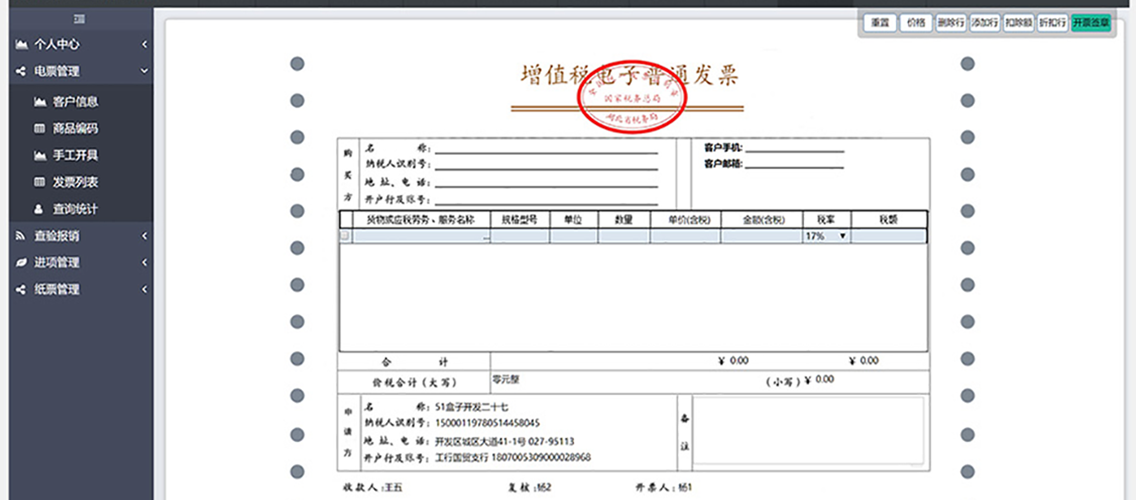The width and height of the screenshot is (1136, 500).
Task: Click the 客户邮箱 input field
Action: point(795,164)
